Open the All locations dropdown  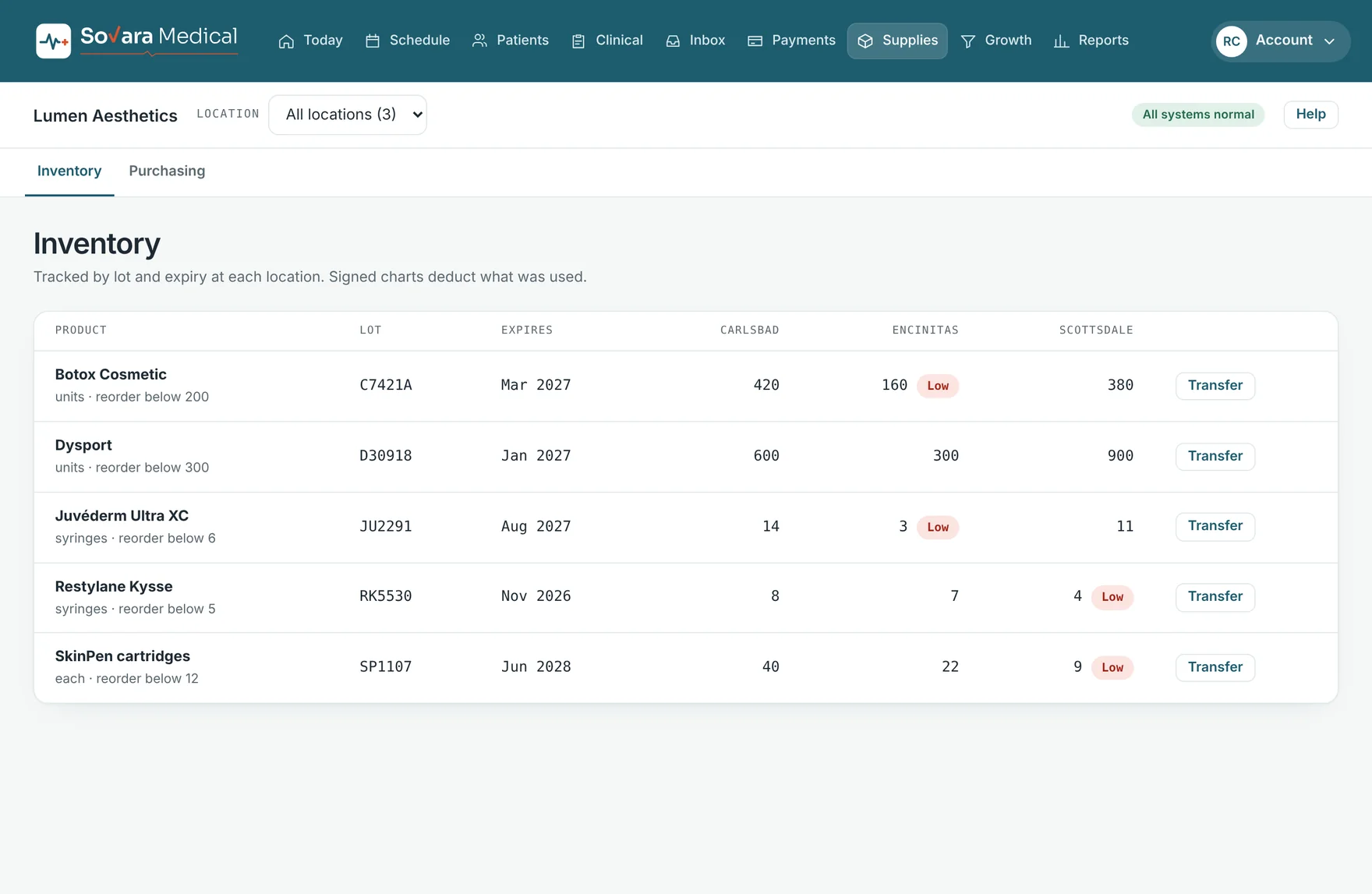pyautogui.click(x=348, y=115)
